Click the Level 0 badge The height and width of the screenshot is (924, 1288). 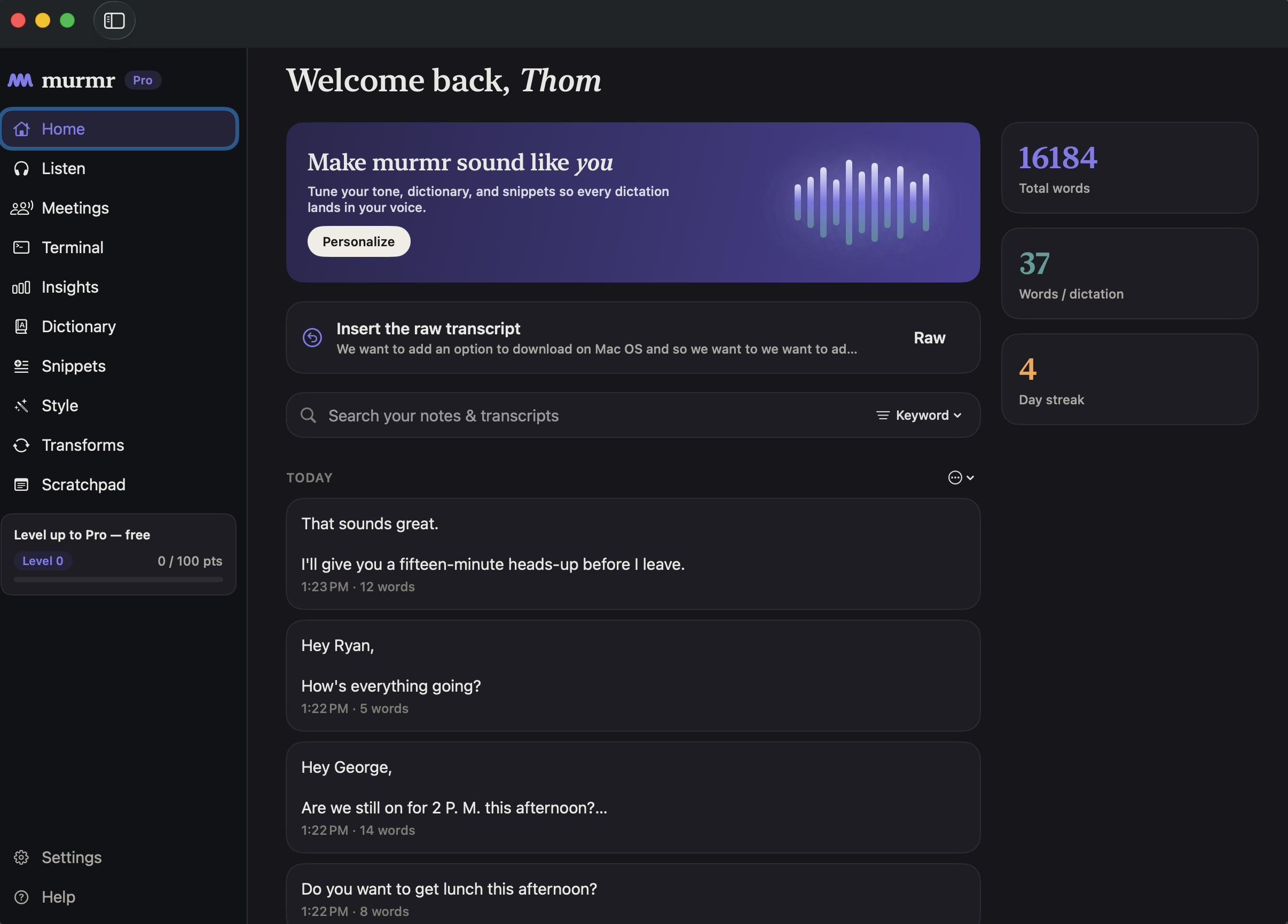point(43,561)
